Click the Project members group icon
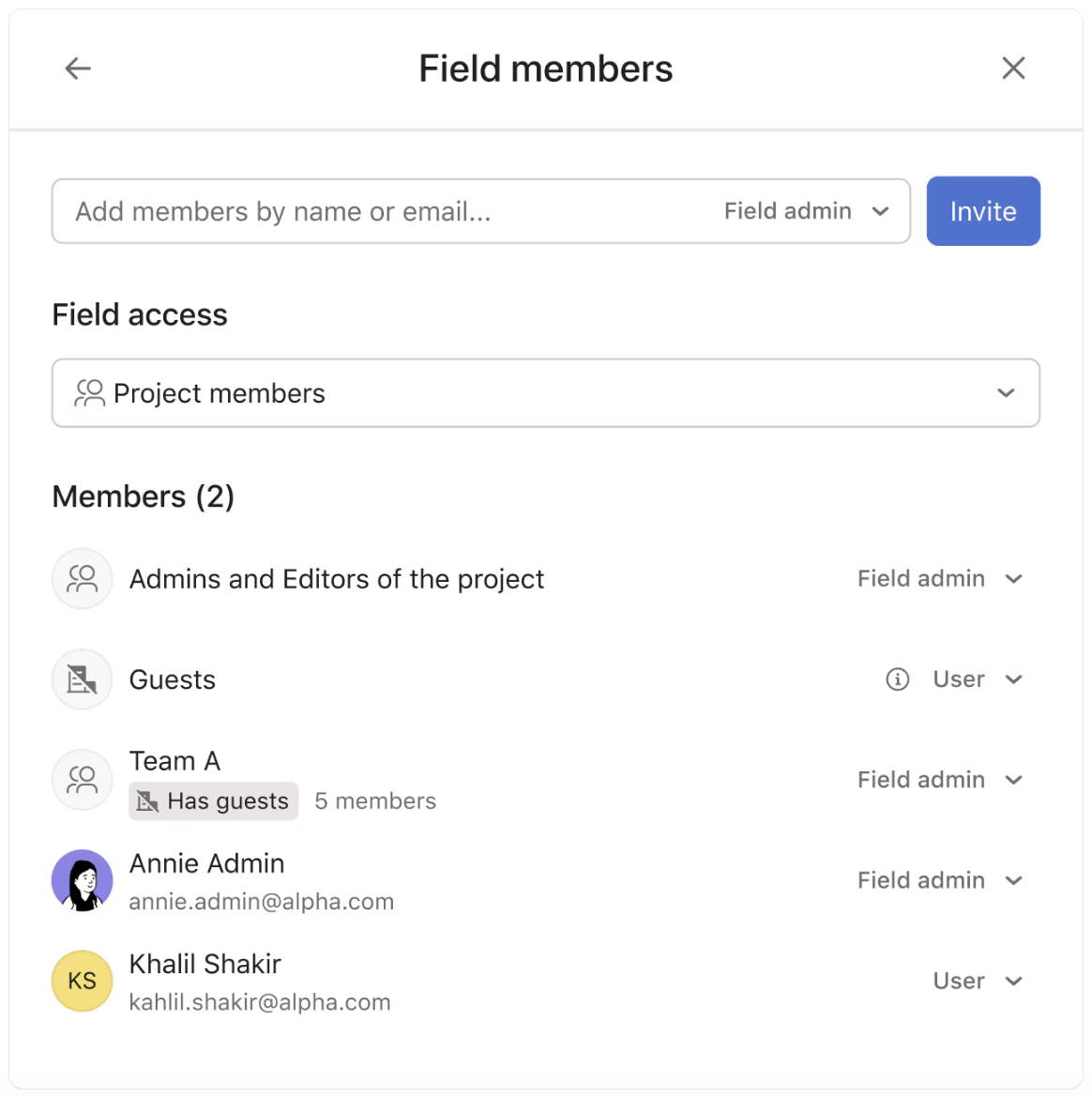The height and width of the screenshot is (1098, 1092). point(90,393)
